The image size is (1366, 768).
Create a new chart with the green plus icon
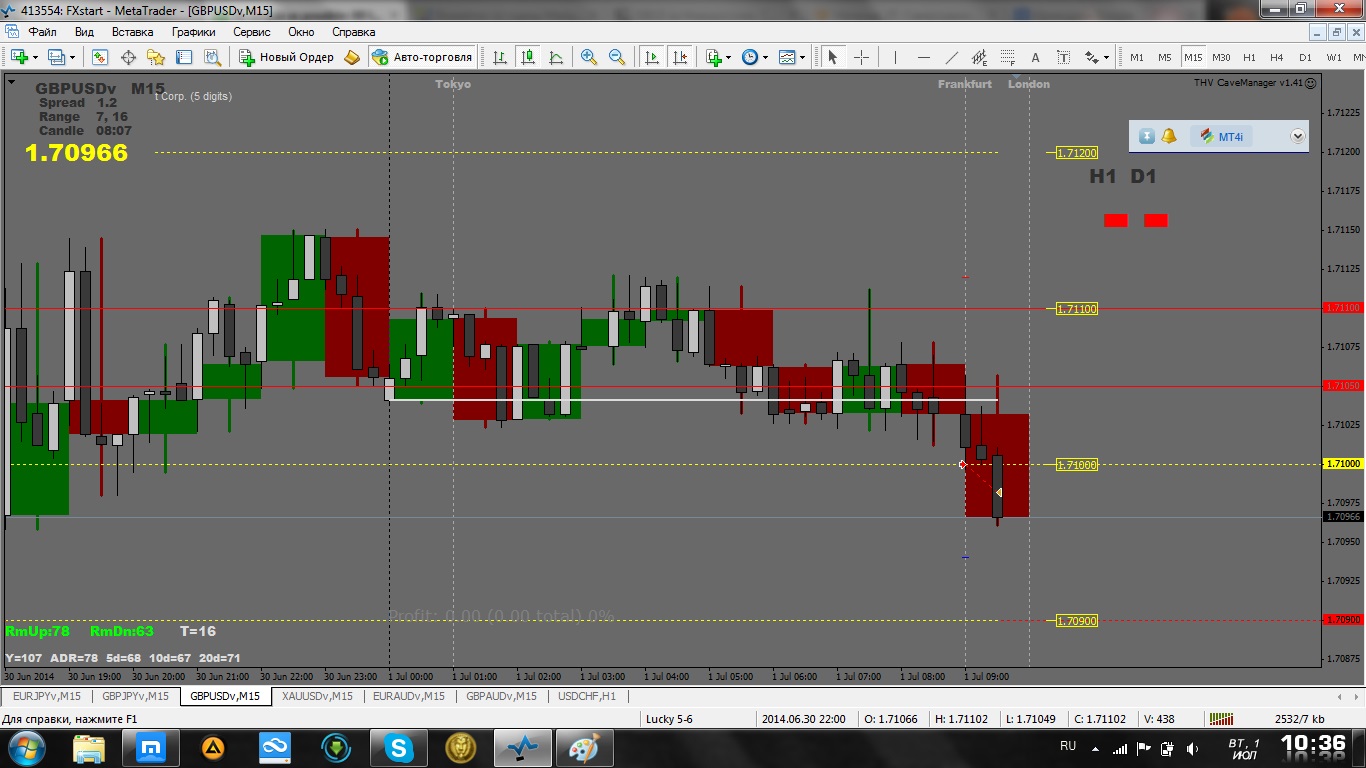tap(19, 57)
